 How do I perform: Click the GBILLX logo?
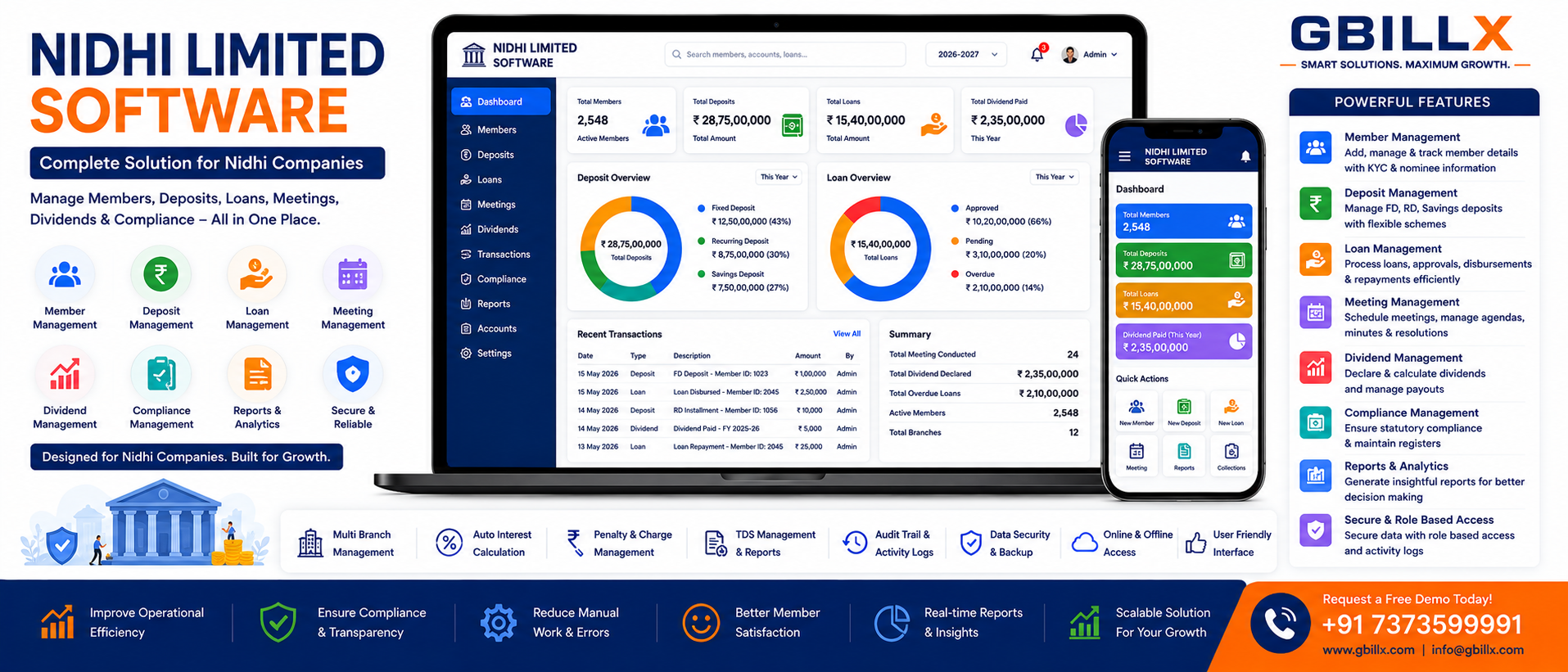point(1402,34)
